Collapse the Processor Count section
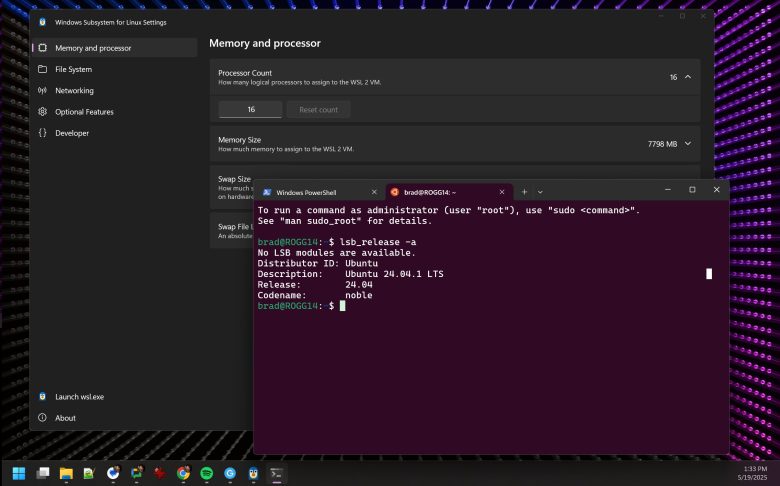The image size is (780, 486). (688, 77)
